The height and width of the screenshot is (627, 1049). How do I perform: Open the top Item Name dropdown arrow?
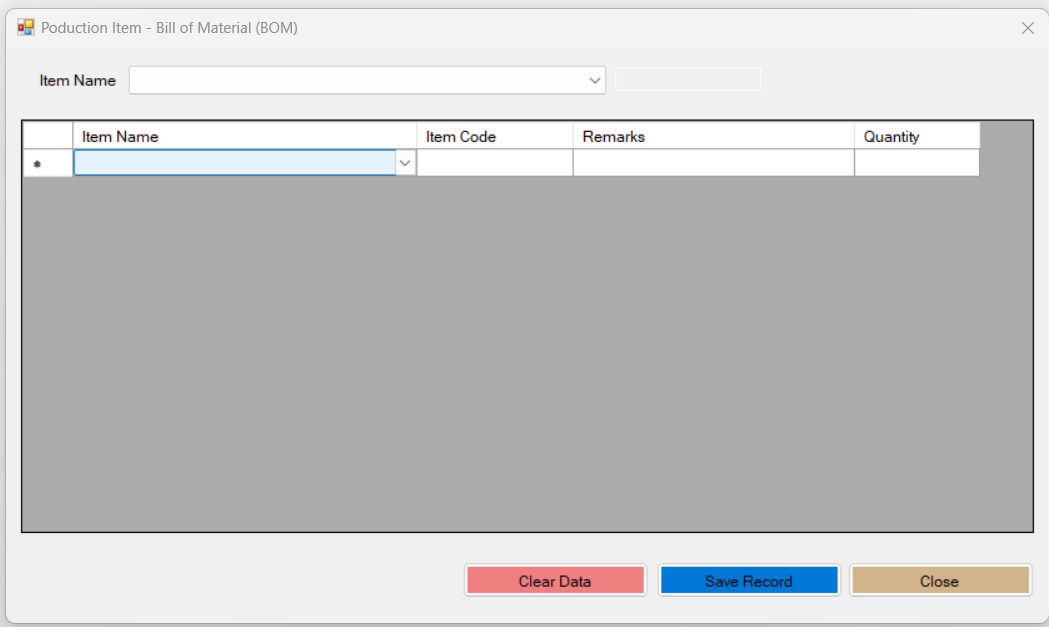[x=595, y=81]
